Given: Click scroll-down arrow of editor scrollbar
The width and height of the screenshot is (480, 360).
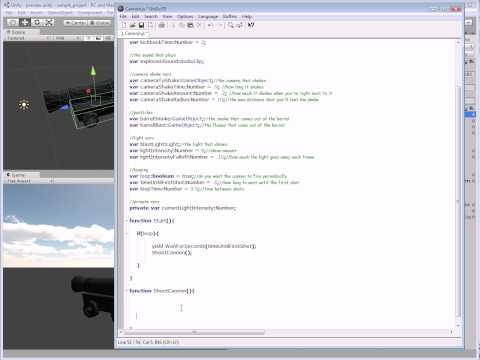Looking at the screenshot, I should pos(458,325).
